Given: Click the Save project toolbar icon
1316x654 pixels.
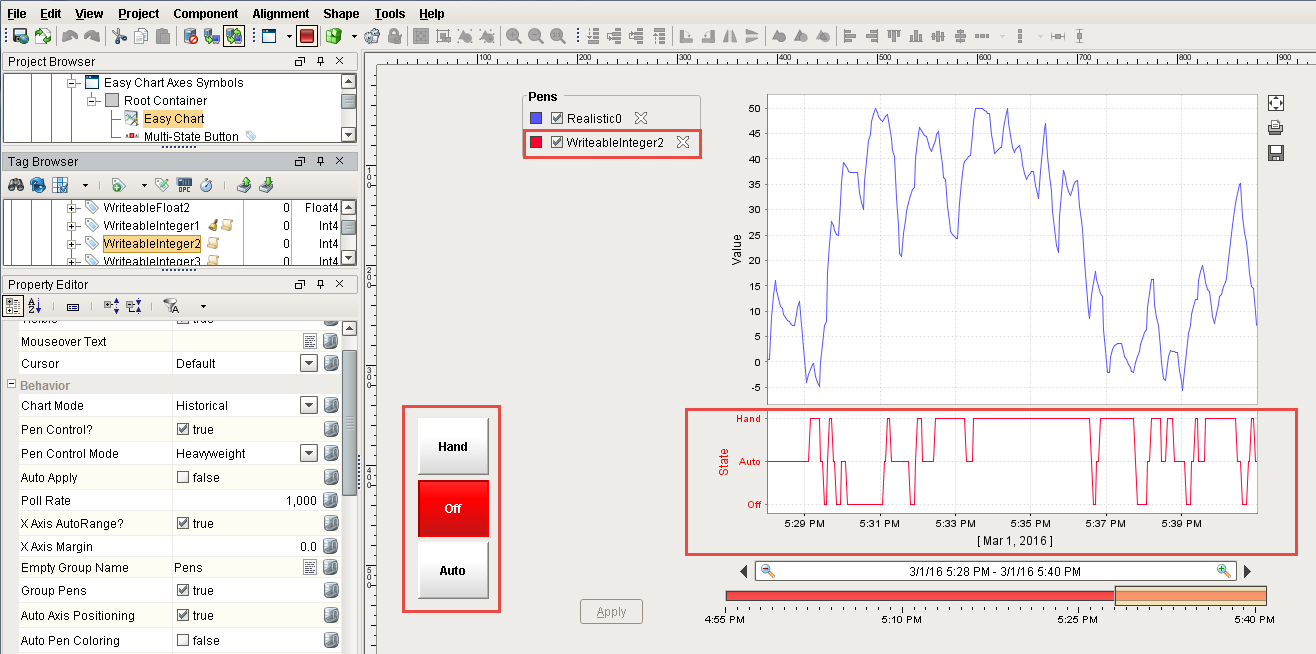Looking at the screenshot, I should (x=20, y=36).
